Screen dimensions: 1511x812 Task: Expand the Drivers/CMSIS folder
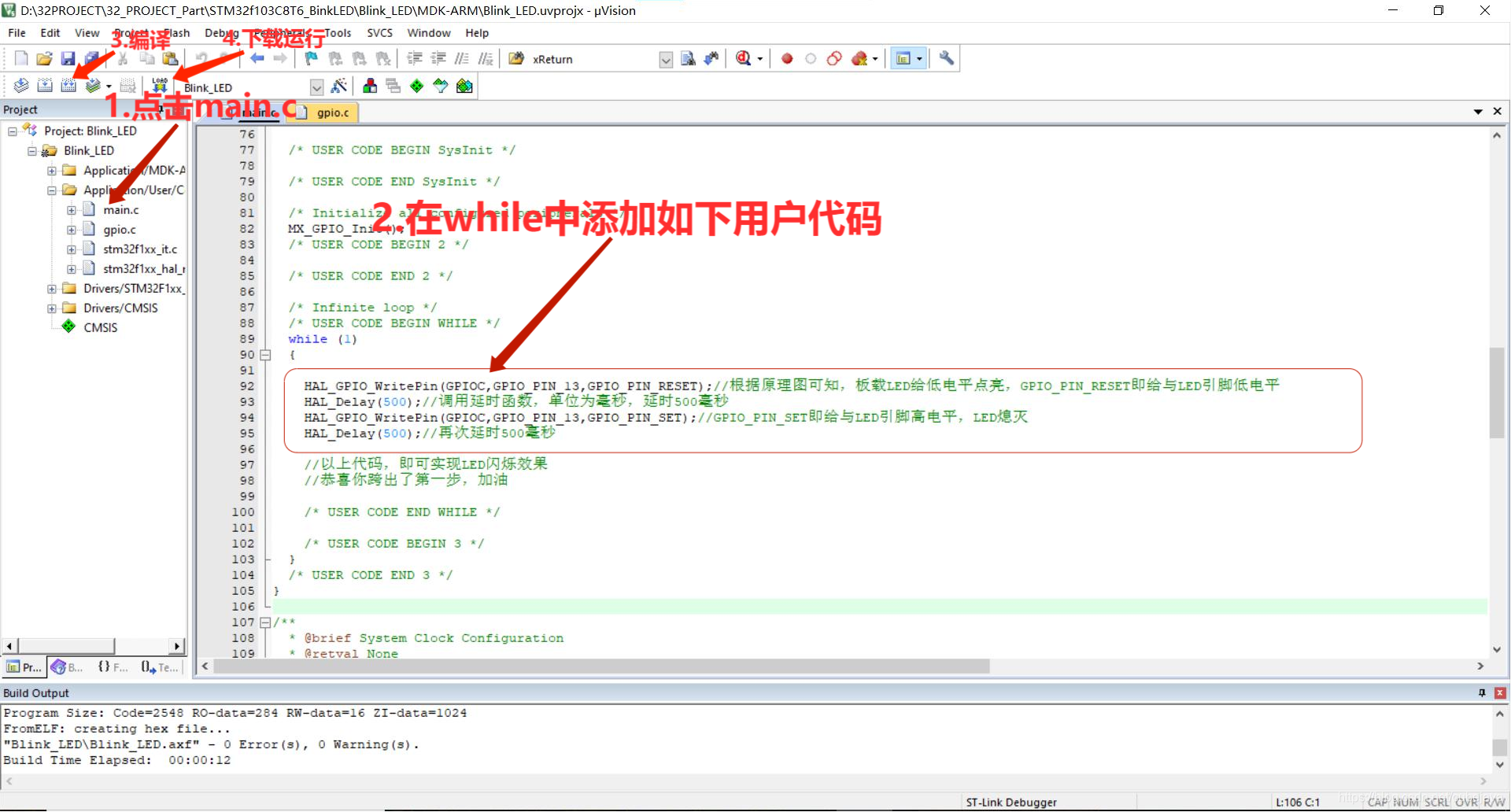point(52,308)
